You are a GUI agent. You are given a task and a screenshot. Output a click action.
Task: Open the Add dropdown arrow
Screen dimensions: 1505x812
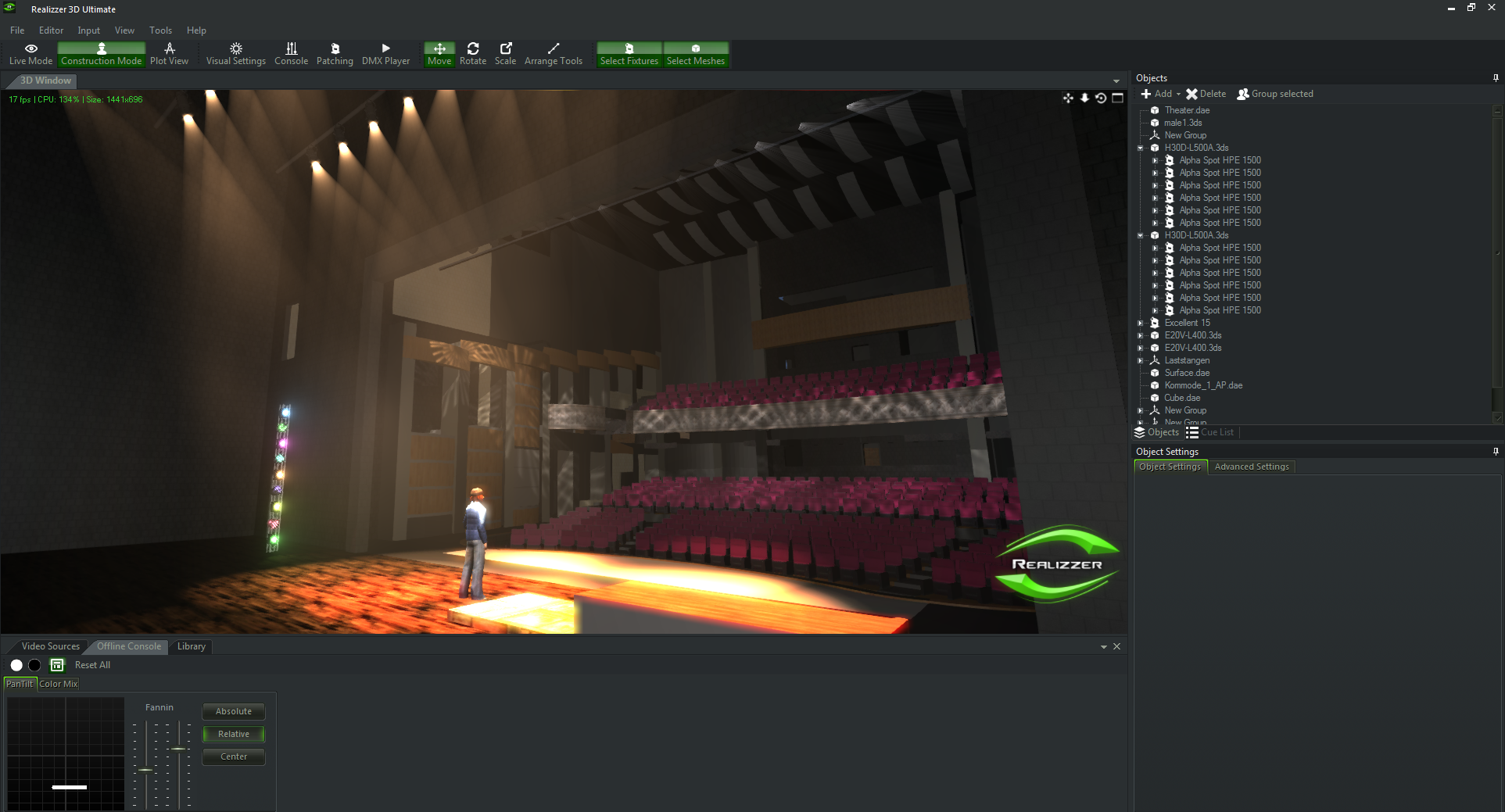pyautogui.click(x=1178, y=94)
